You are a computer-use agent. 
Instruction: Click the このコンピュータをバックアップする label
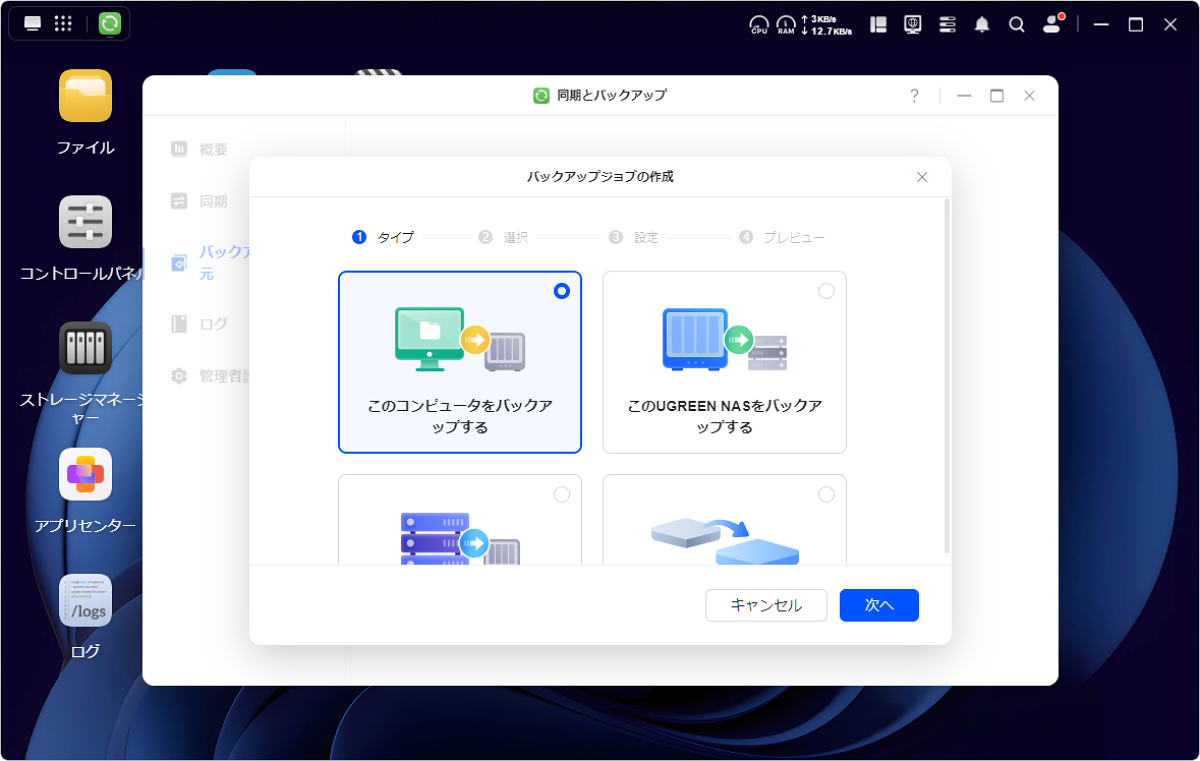tap(460, 417)
